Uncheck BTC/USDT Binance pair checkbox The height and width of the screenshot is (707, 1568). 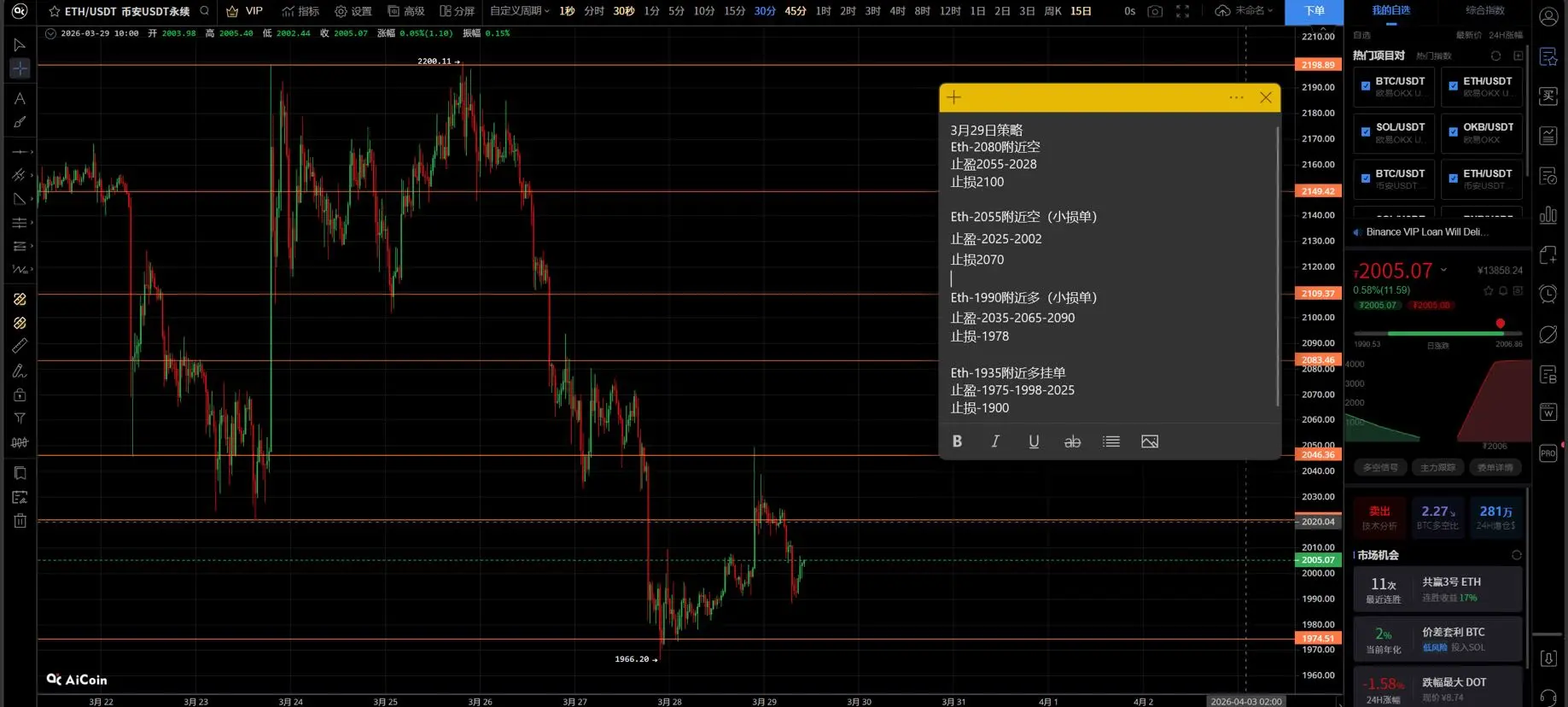(x=1366, y=178)
